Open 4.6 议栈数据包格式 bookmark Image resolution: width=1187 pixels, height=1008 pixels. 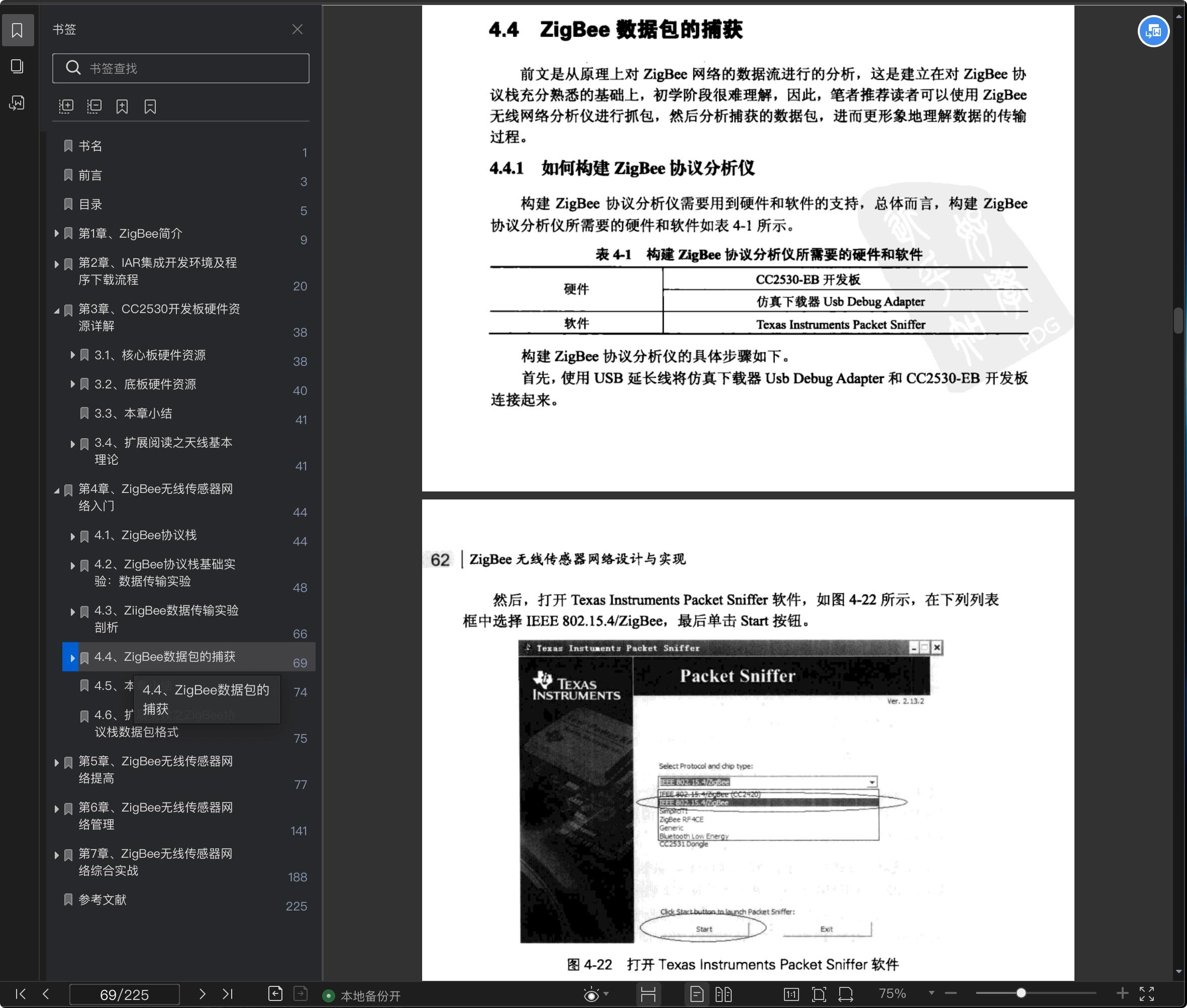[x=136, y=732]
